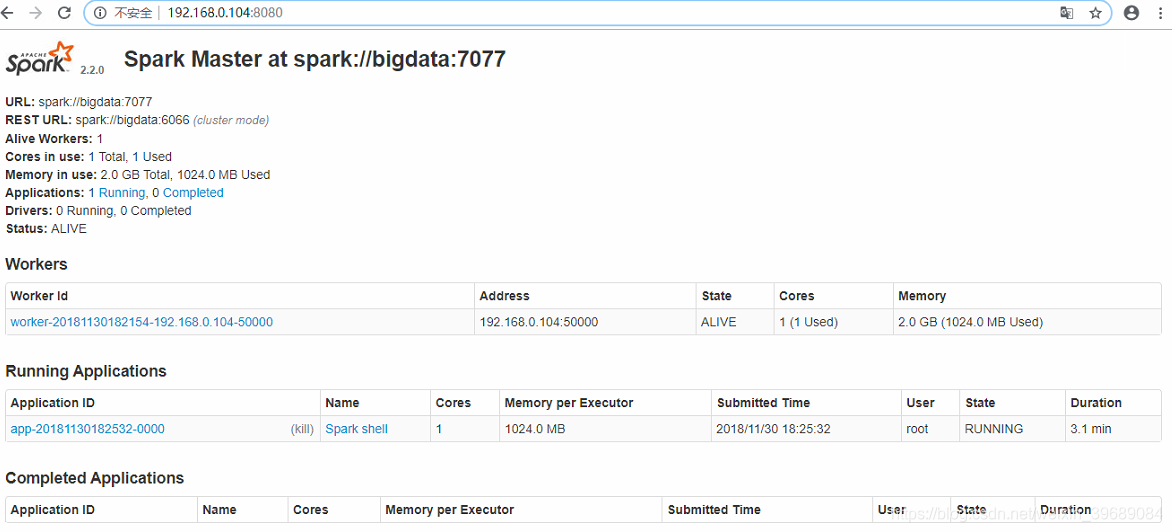Click the 'REST URL: spark://bigdata:6066' line

[137, 120]
